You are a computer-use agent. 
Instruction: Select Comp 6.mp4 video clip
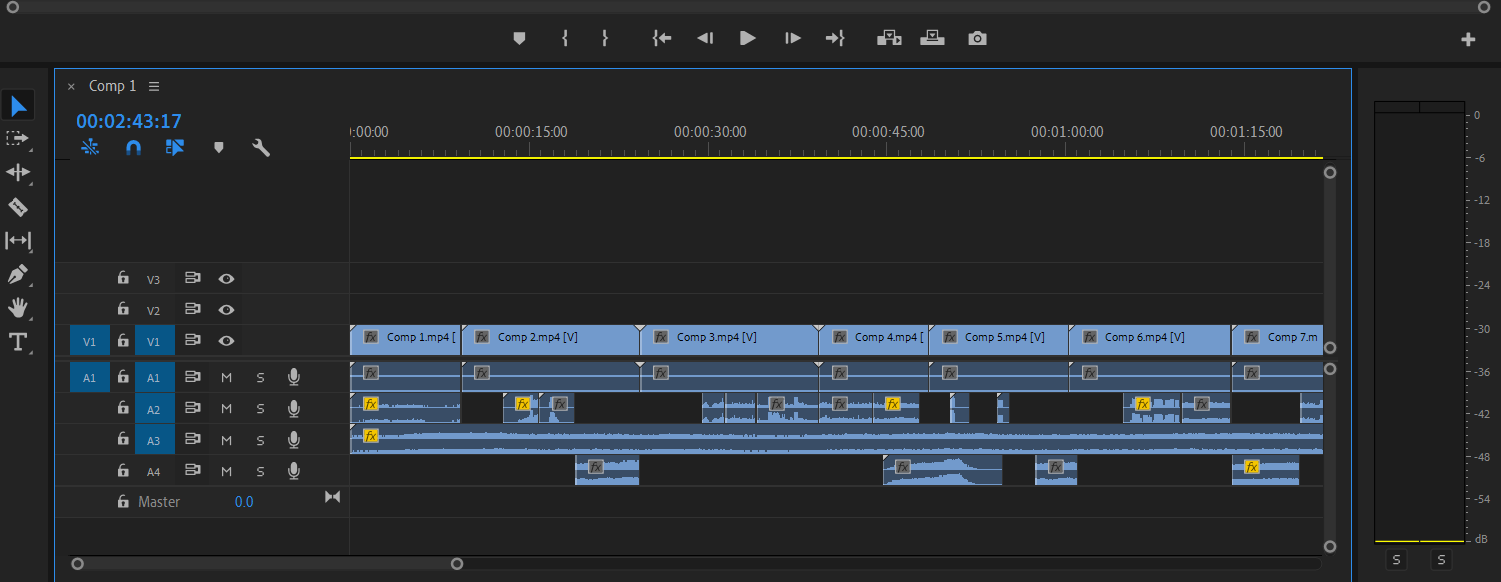click(x=1149, y=340)
